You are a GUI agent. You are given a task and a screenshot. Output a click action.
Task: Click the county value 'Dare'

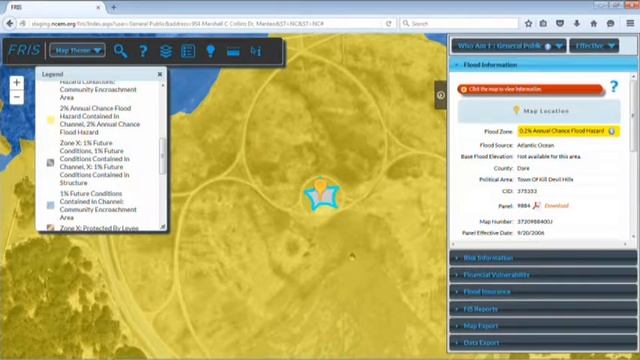(523, 168)
